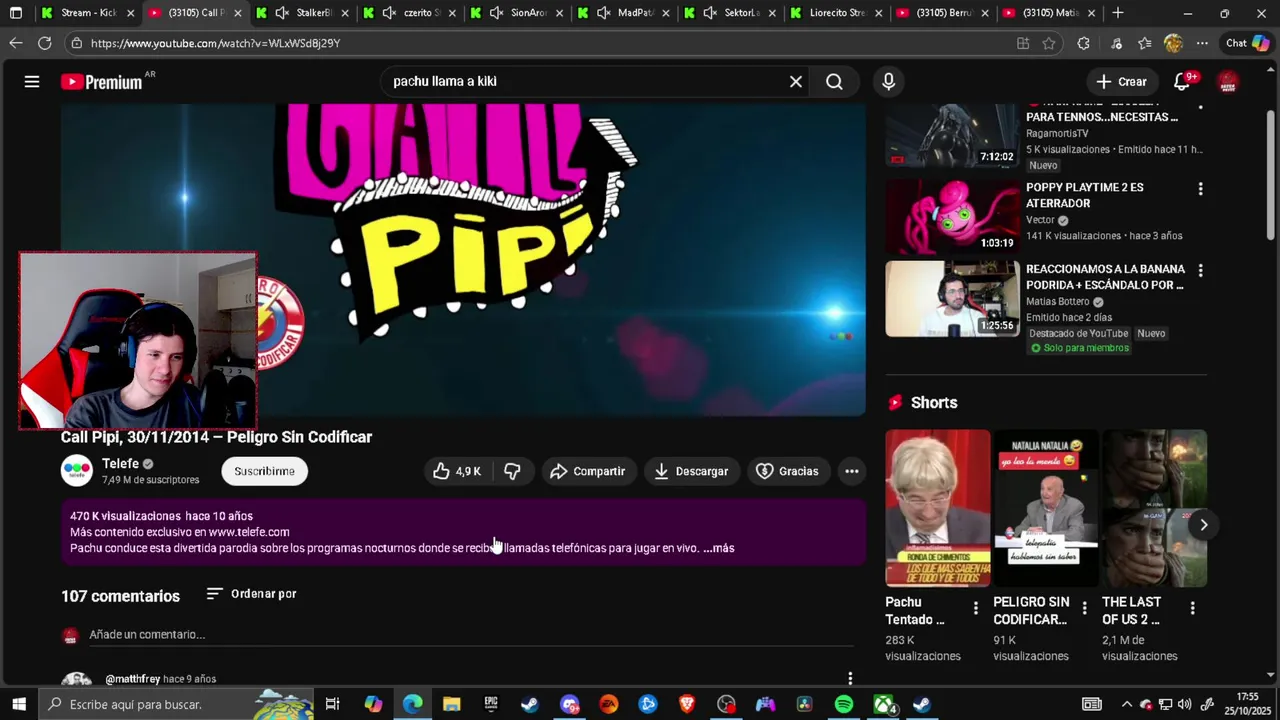This screenshot has width=1280, height=720.
Task: Open browser settings three-dot menu
Action: click(x=1202, y=43)
